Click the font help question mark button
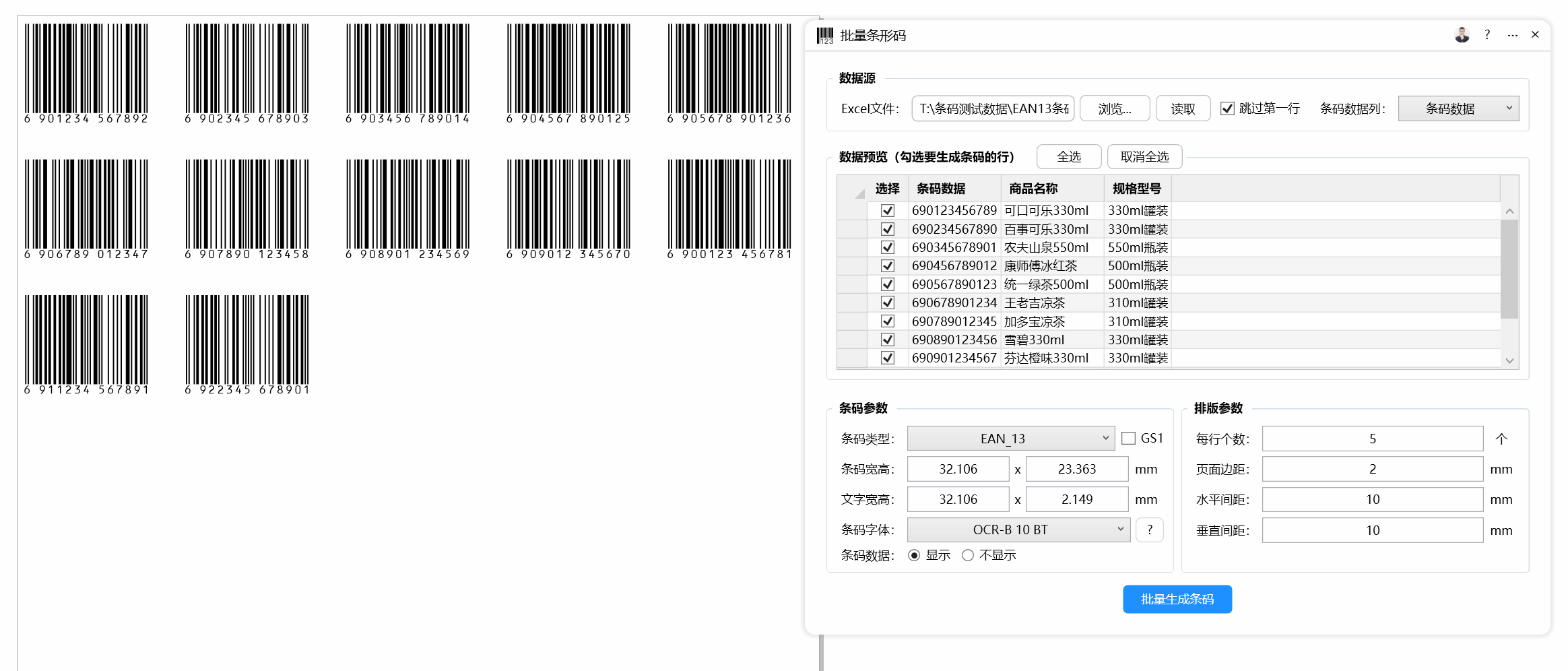 point(1150,530)
